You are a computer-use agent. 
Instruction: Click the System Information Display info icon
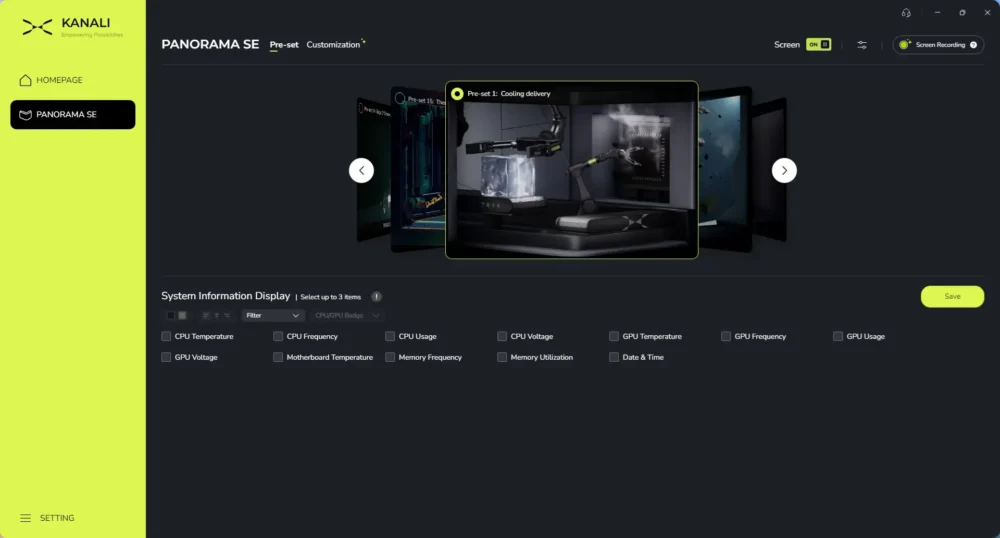click(x=376, y=296)
